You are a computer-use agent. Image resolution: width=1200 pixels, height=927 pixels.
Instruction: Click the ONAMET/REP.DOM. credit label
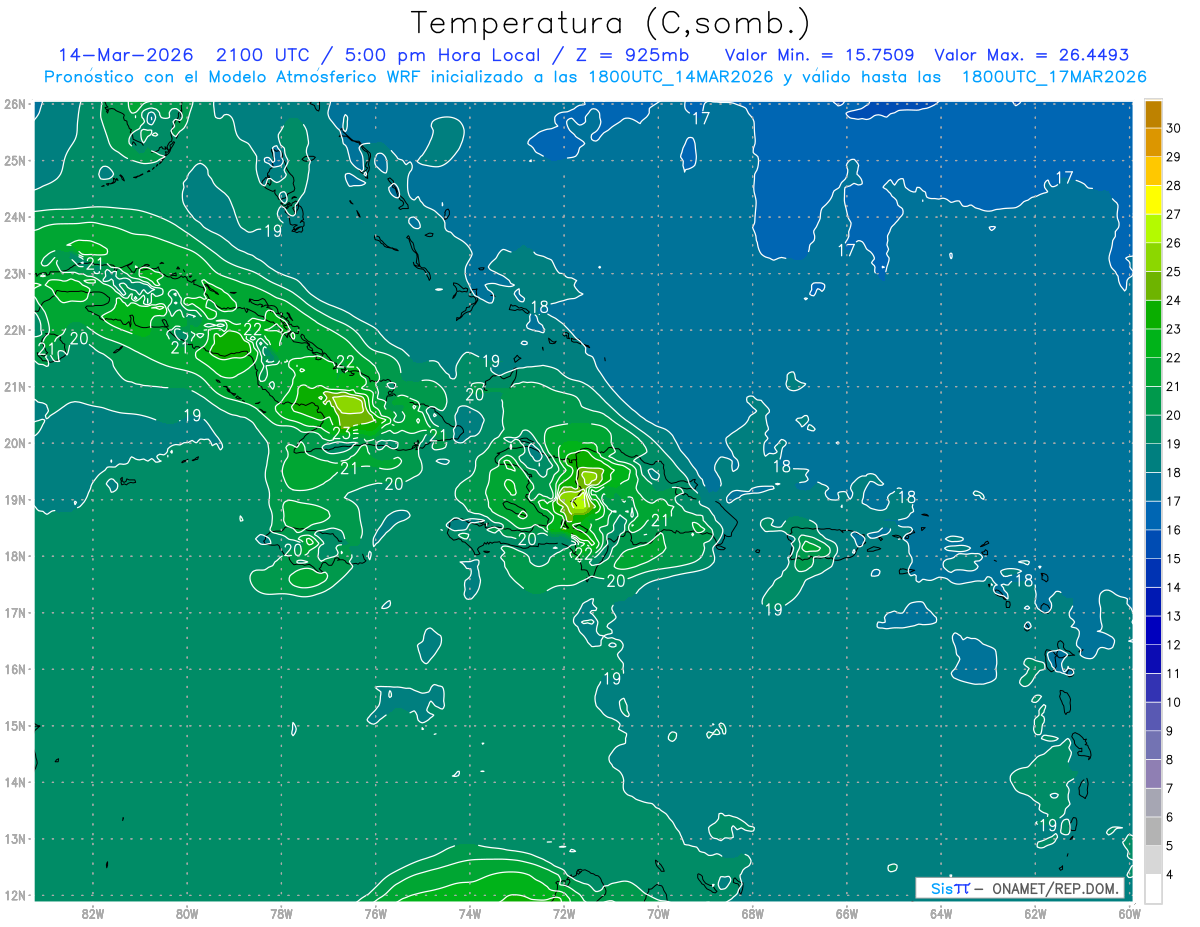(1057, 889)
